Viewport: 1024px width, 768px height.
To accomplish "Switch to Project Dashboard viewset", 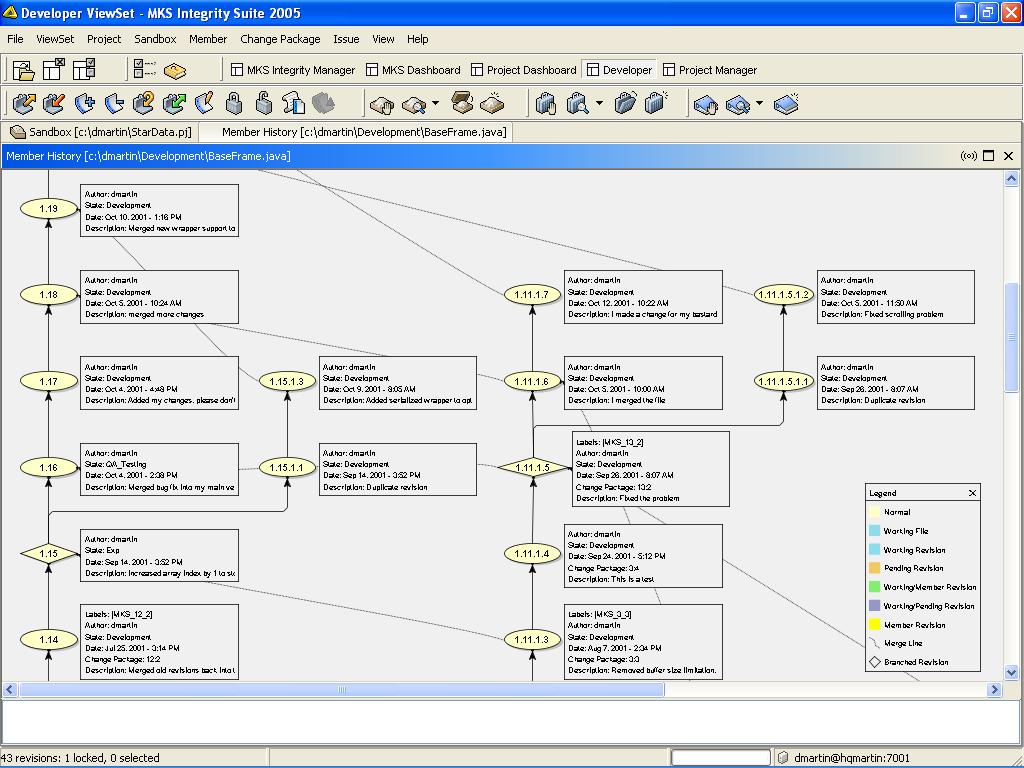I will [524, 70].
